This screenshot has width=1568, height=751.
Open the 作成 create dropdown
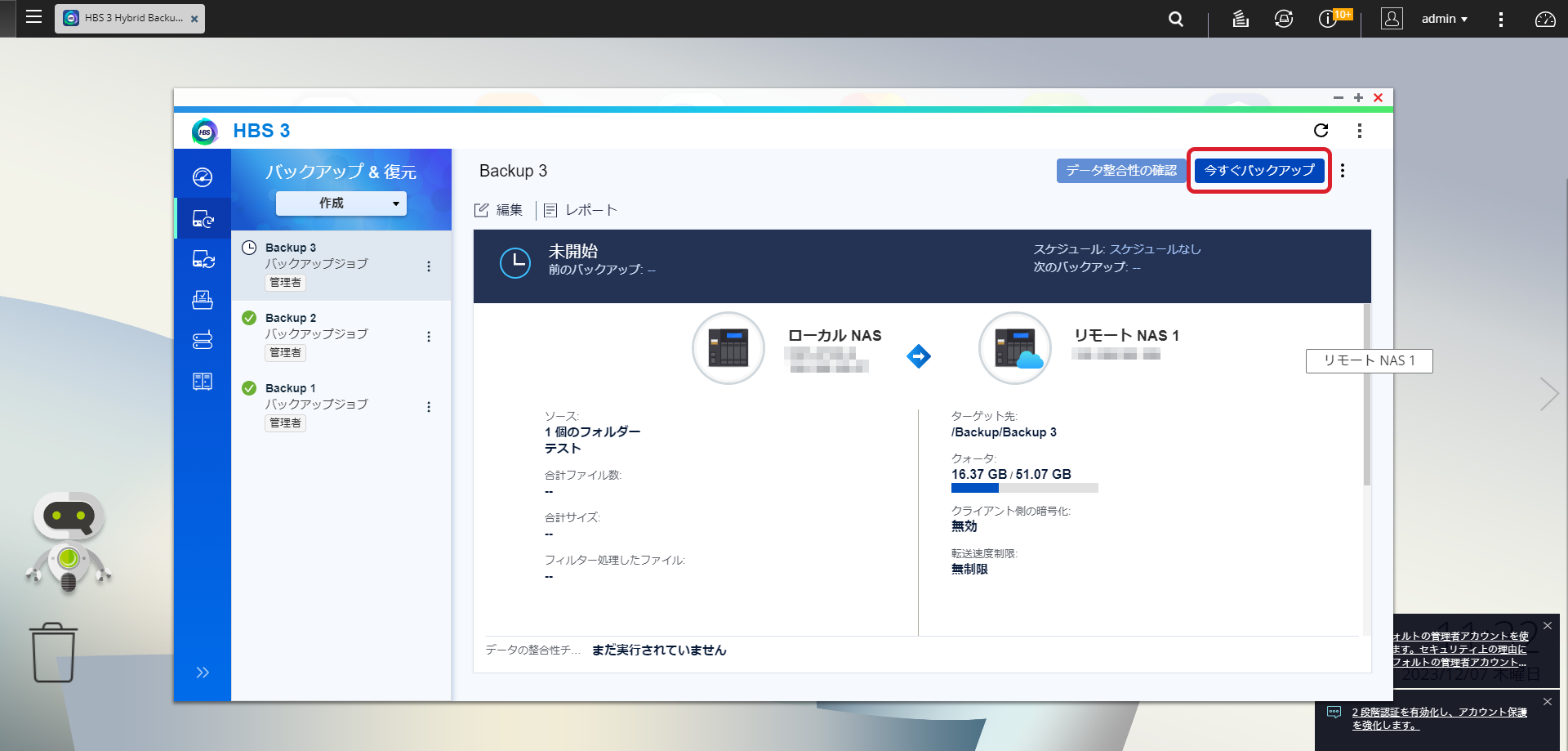coord(341,203)
